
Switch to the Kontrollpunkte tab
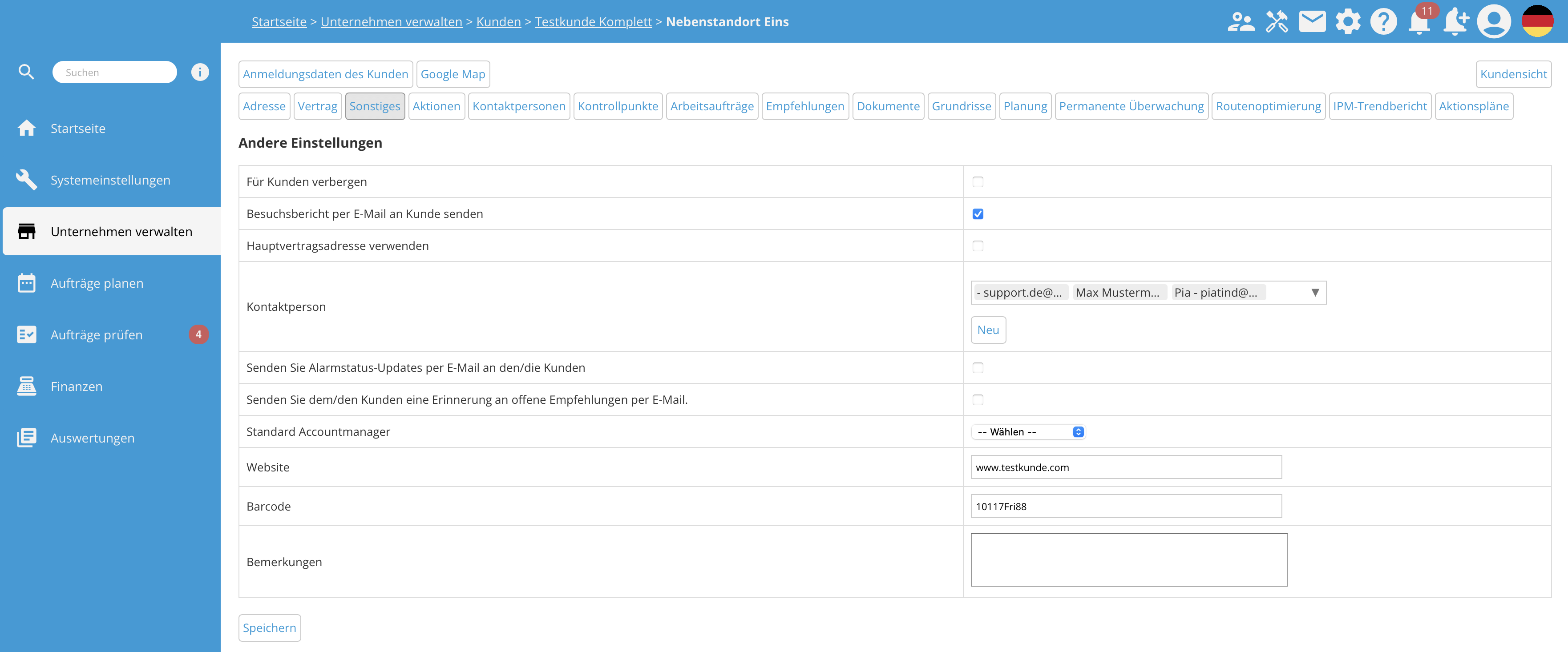tap(617, 106)
